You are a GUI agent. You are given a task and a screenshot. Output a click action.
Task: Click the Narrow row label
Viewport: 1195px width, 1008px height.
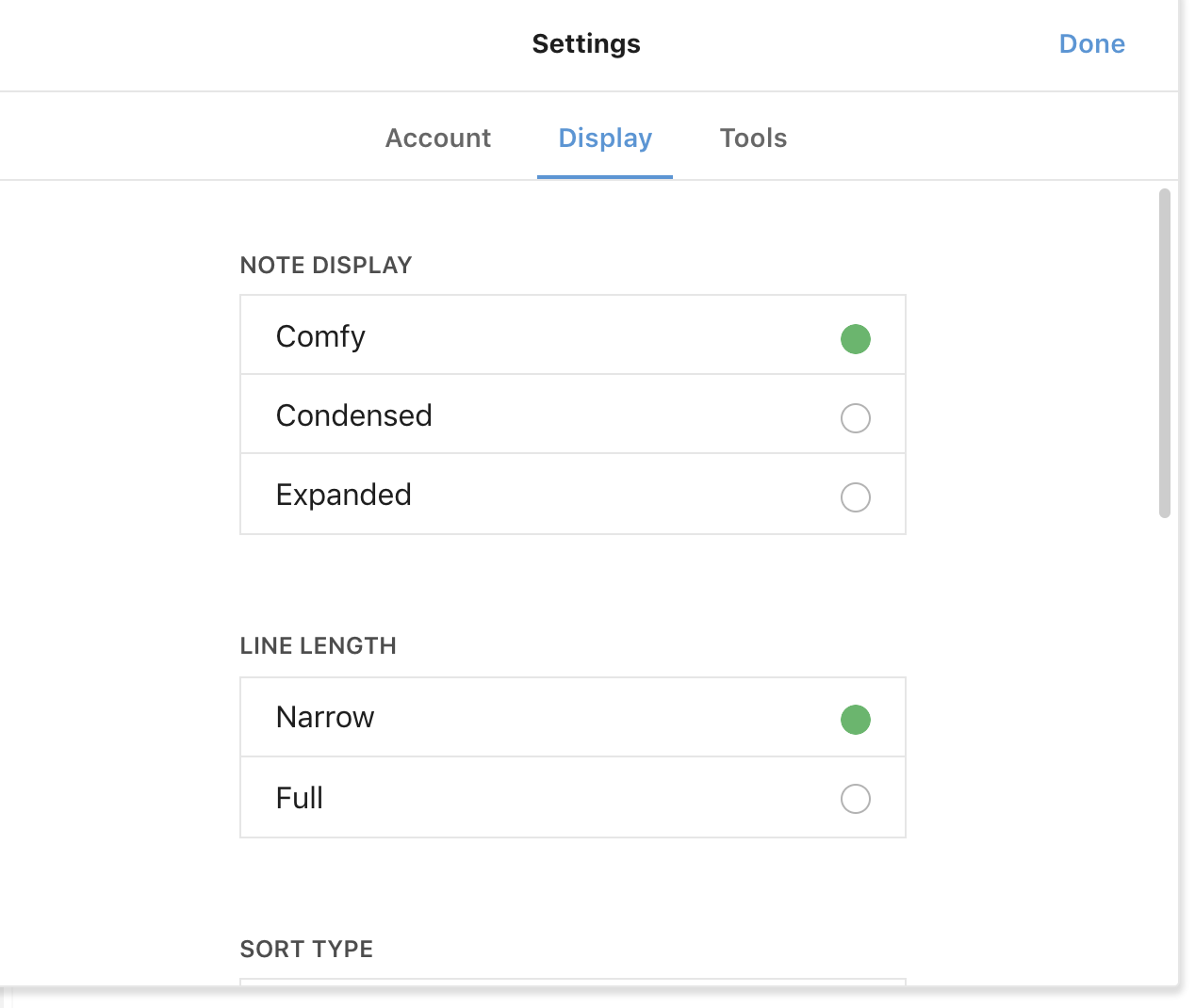[324, 718]
